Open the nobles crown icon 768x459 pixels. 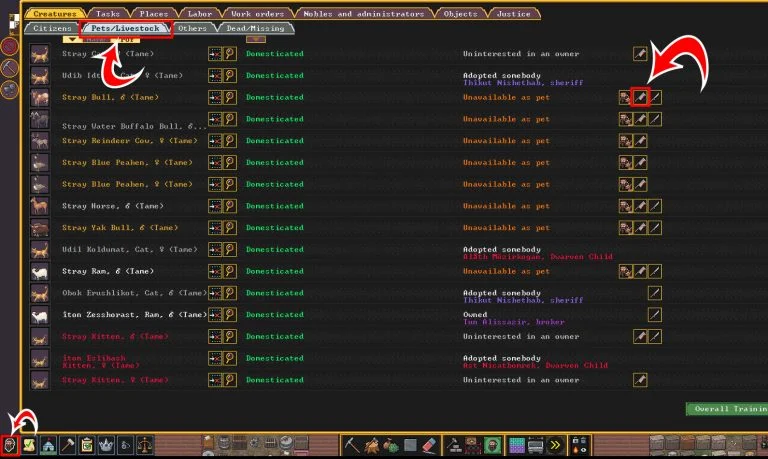[106, 445]
